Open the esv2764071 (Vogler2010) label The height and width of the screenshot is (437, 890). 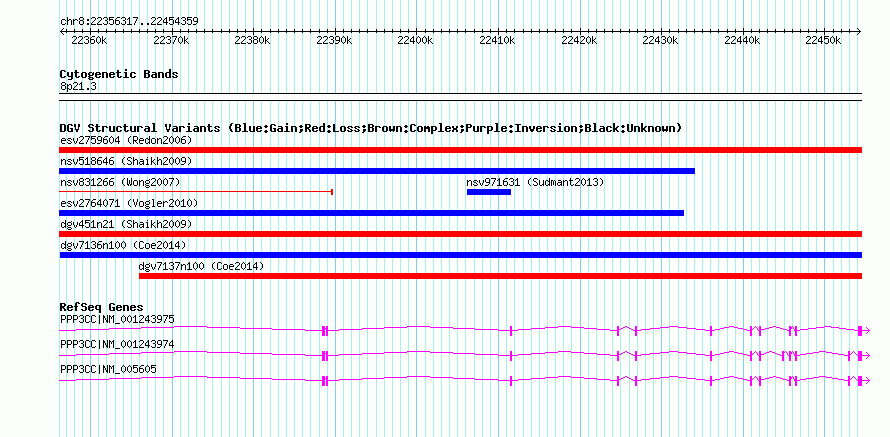pos(129,203)
